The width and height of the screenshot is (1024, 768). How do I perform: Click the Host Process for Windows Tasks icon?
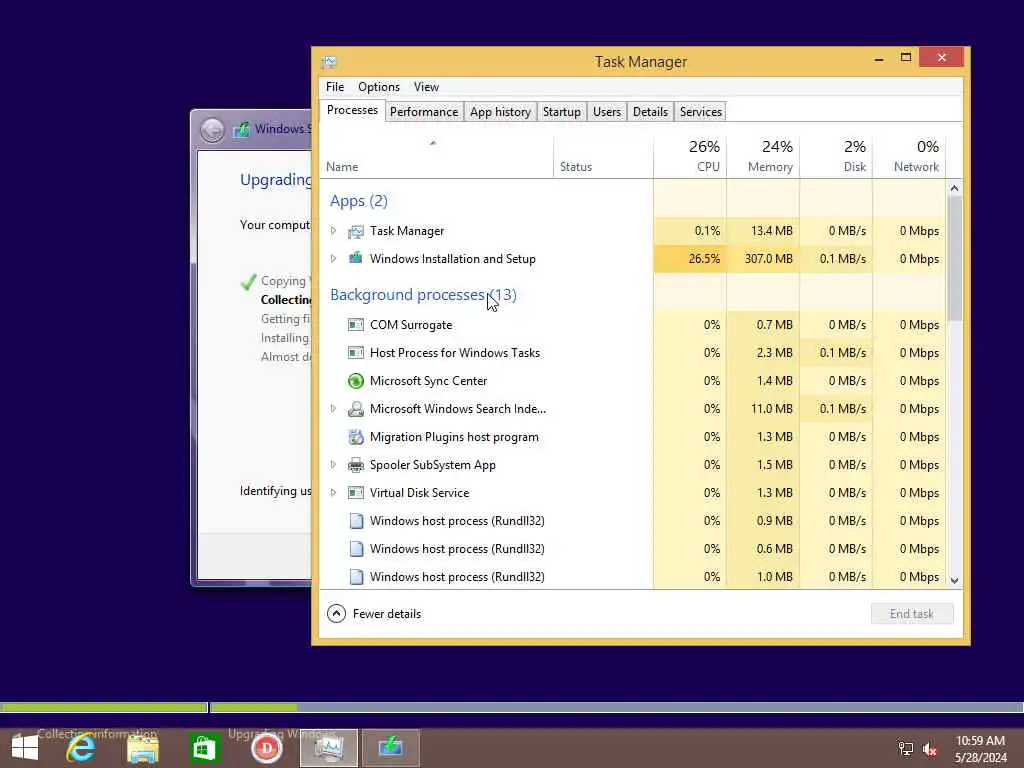click(355, 353)
